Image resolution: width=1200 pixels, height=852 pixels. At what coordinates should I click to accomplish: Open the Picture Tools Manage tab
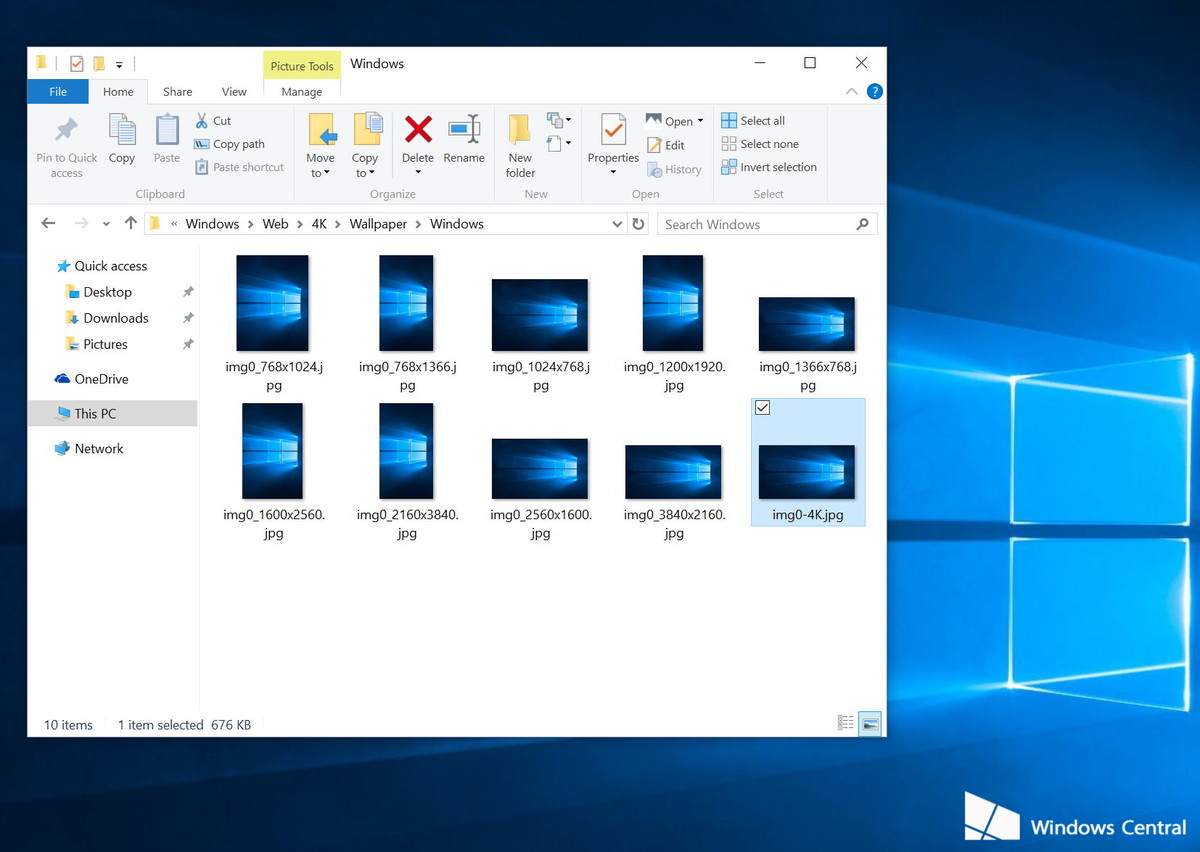tap(301, 91)
